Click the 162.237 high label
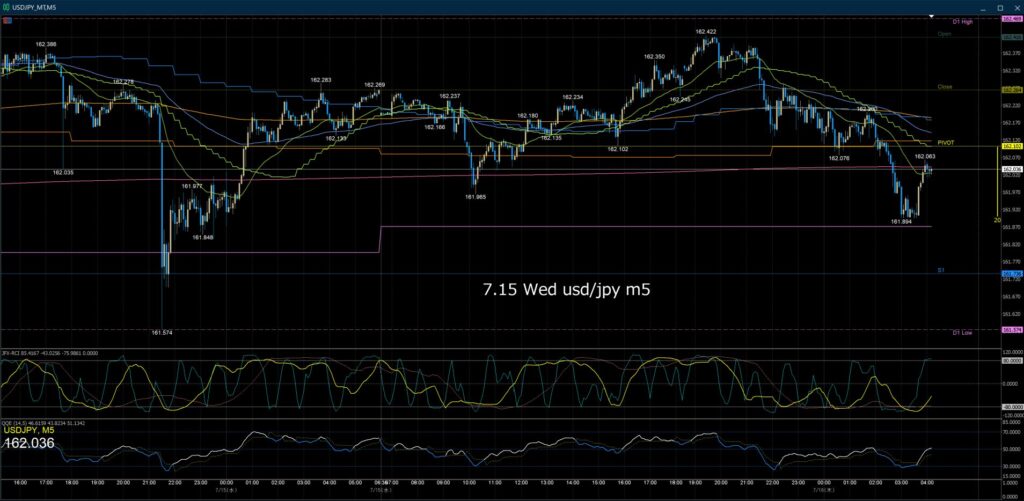Image resolution: width=1024 pixels, height=501 pixels. pos(450,96)
